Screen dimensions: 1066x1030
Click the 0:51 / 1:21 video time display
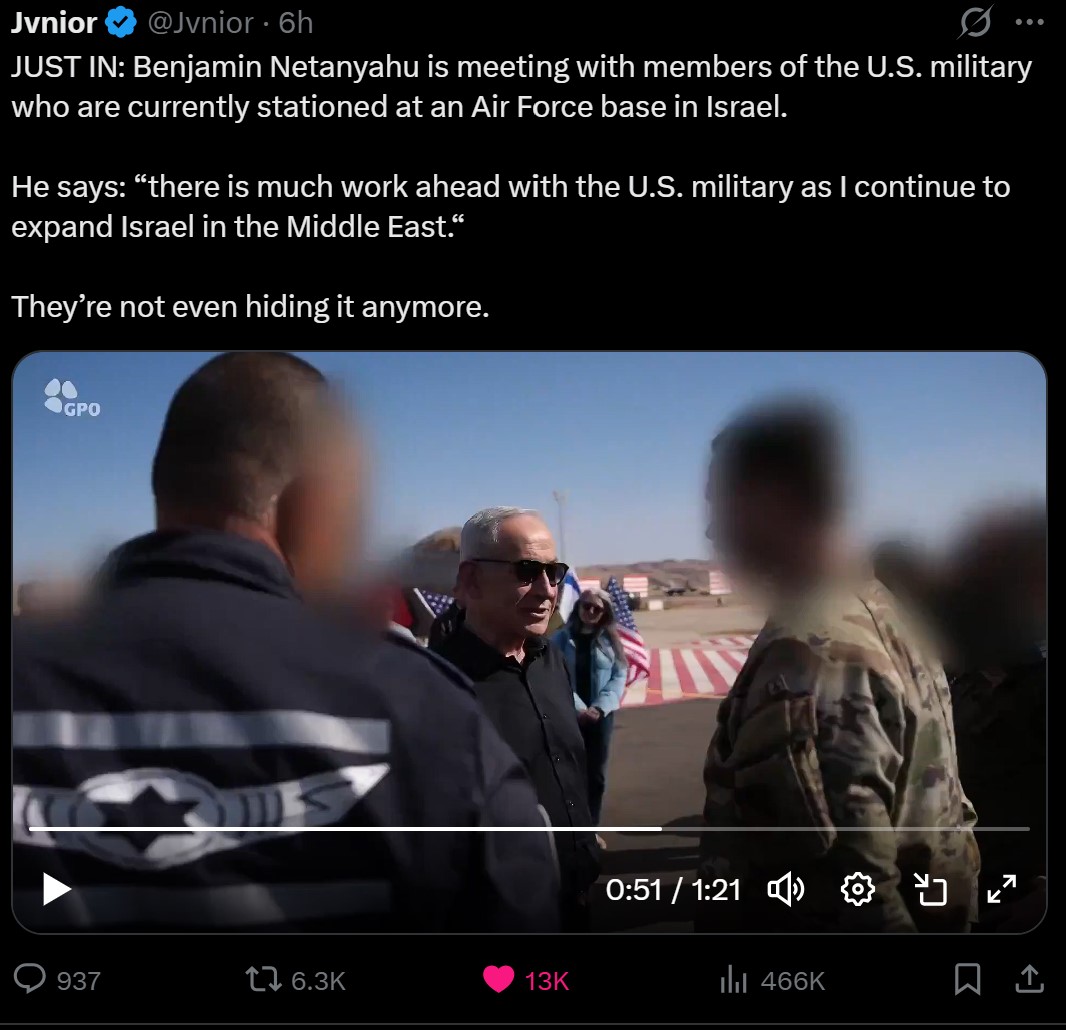pyautogui.click(x=673, y=889)
